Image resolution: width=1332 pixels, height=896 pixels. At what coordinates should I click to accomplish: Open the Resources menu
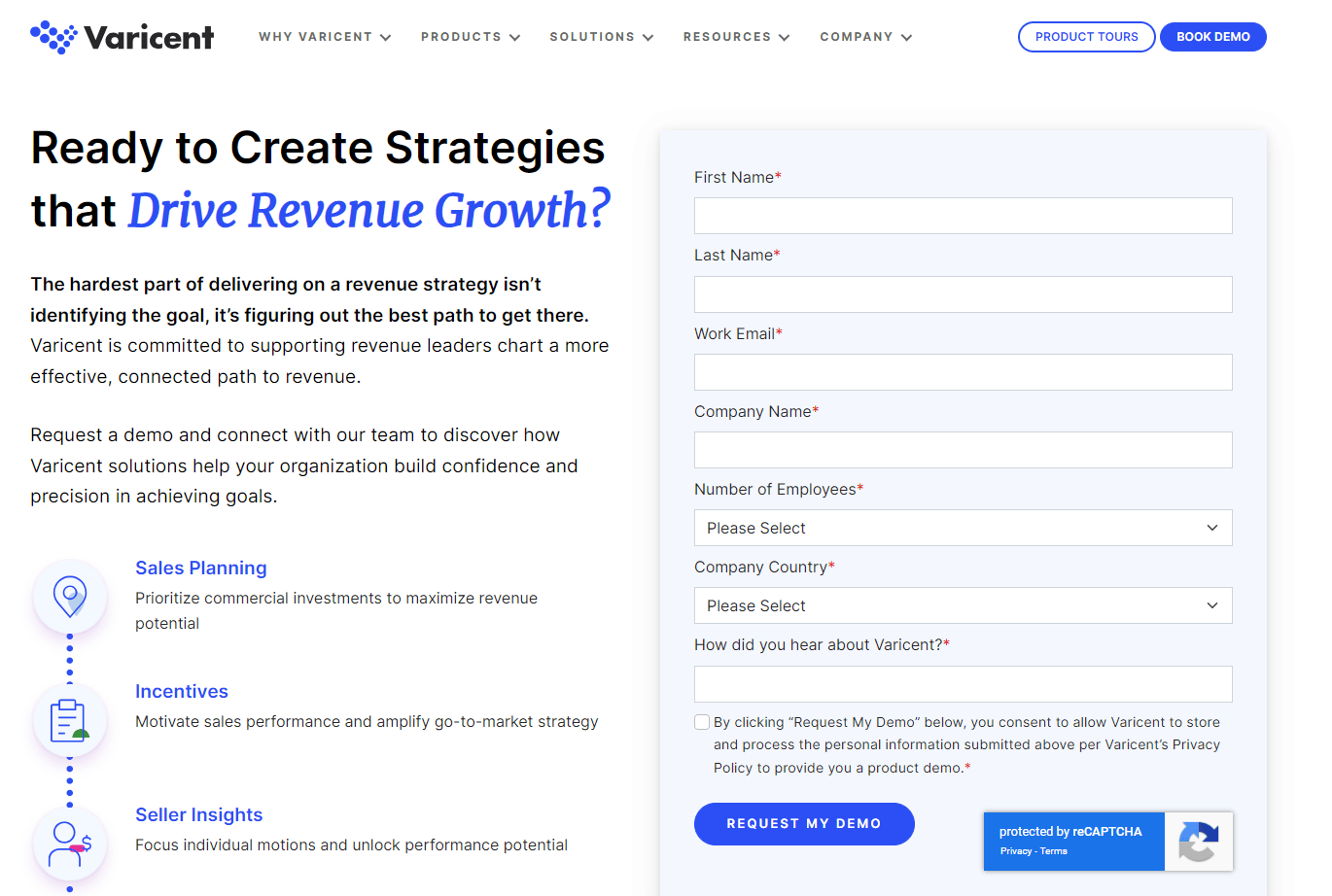coord(736,37)
